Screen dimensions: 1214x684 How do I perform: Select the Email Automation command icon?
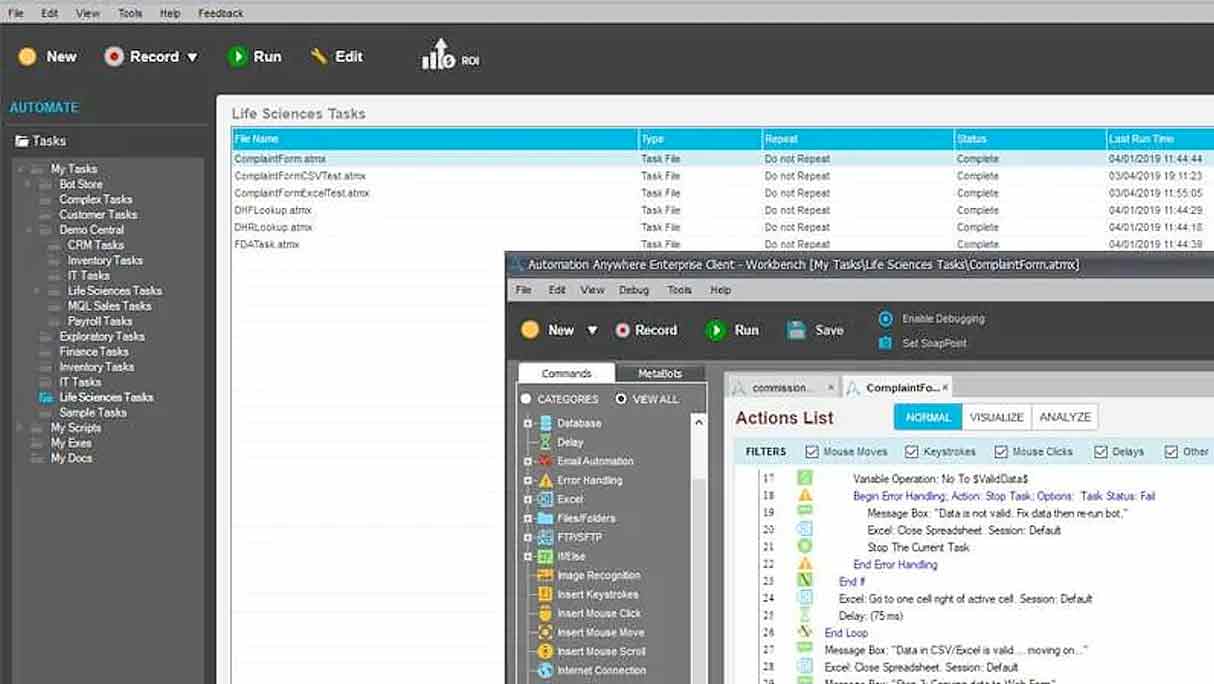coord(545,461)
